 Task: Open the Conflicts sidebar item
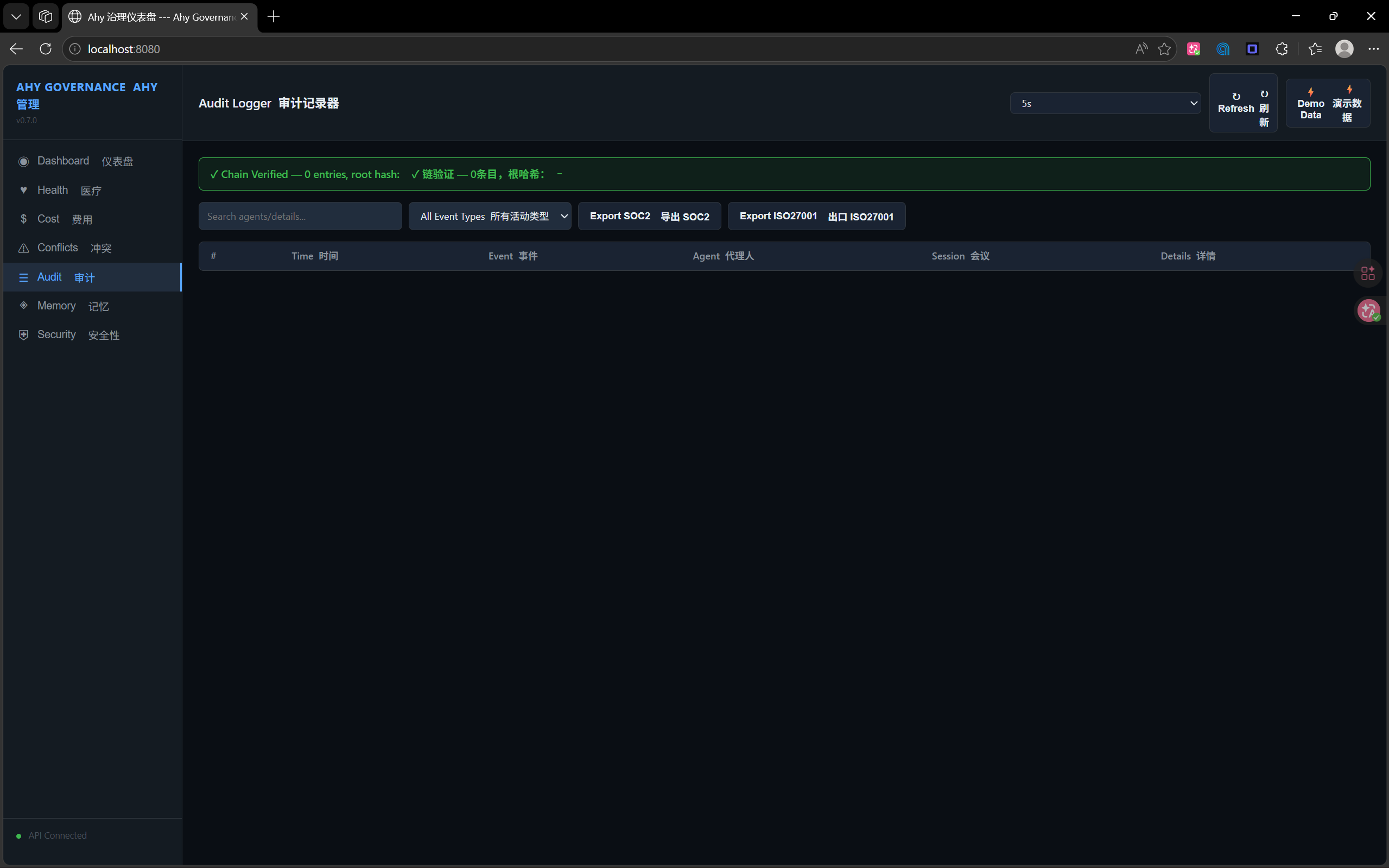[92, 248]
